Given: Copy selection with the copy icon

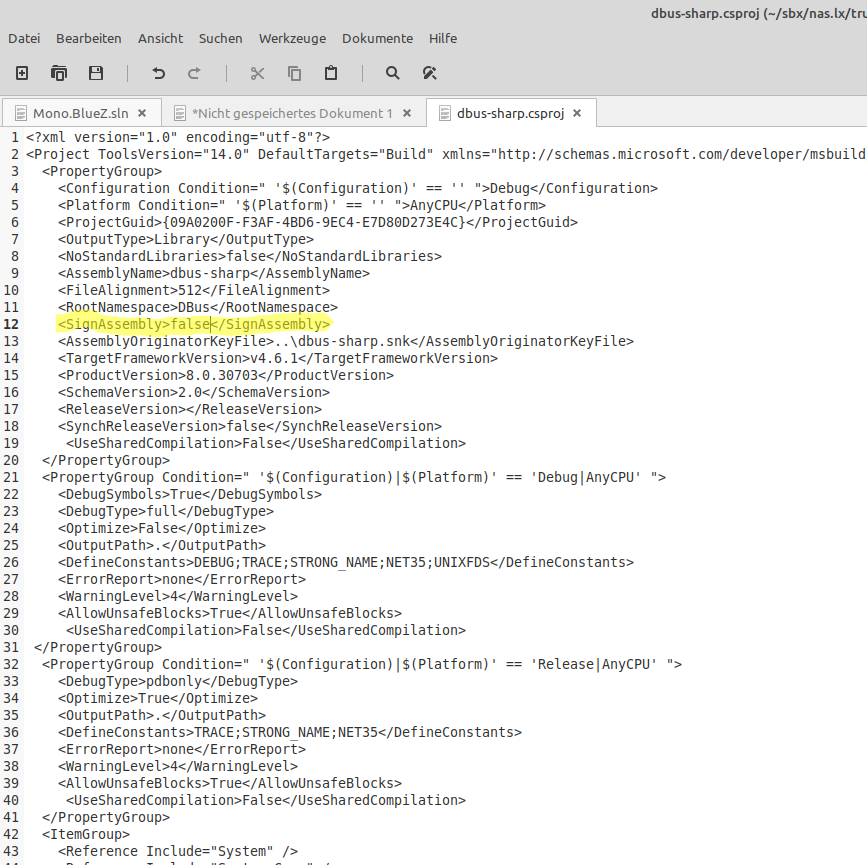Looking at the screenshot, I should (x=294, y=73).
